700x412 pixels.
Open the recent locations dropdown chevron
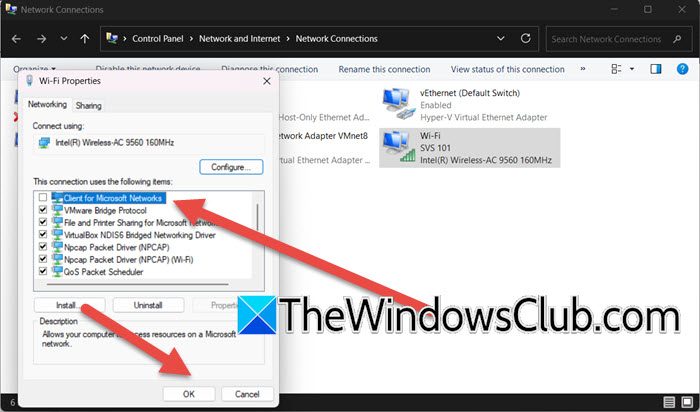click(62, 39)
